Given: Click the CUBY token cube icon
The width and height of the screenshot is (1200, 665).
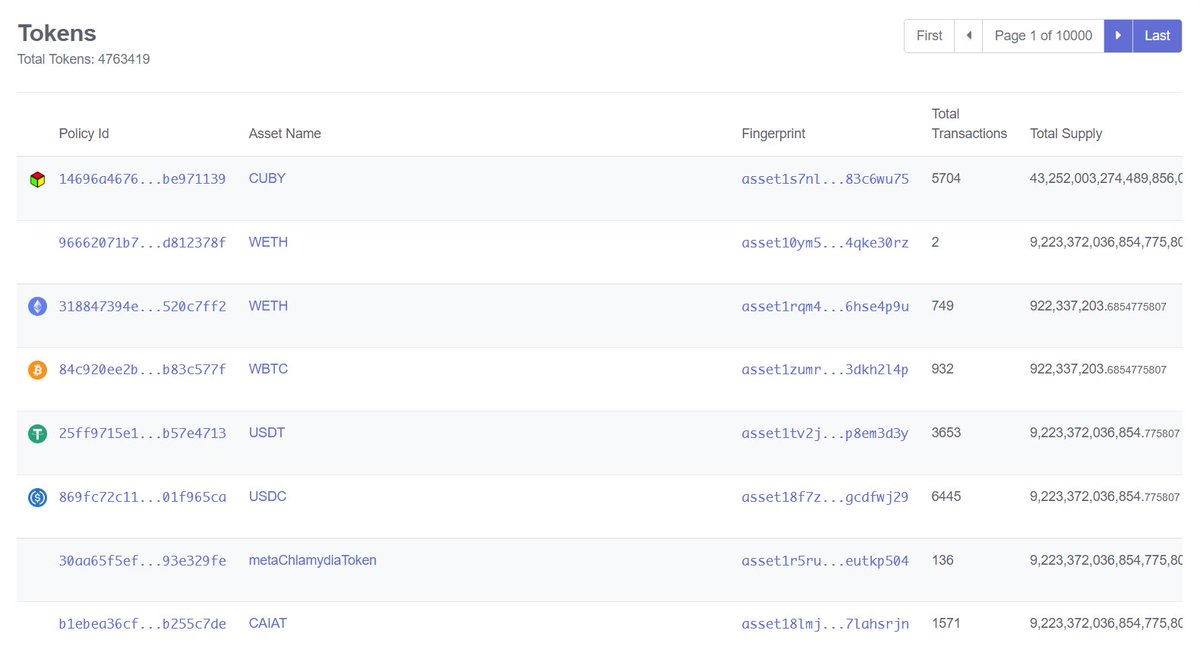Looking at the screenshot, I should tap(37, 180).
